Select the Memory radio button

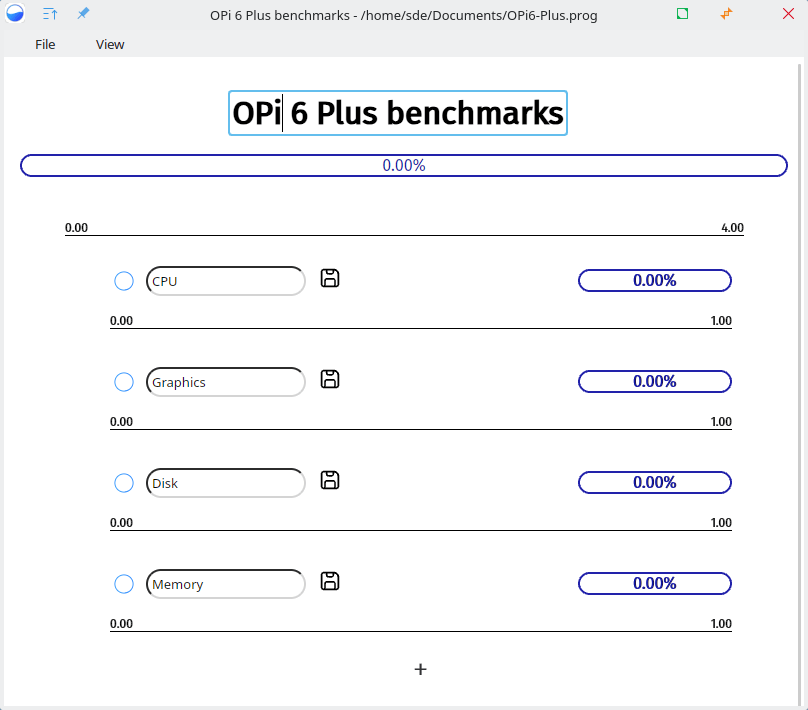click(124, 584)
